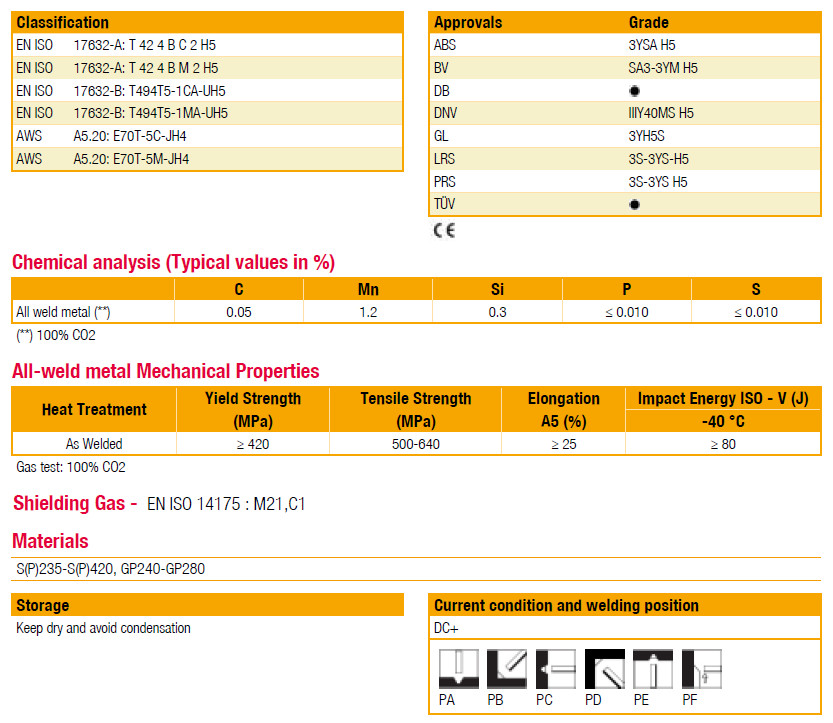Click the Shielding Gas heading
Image resolution: width=833 pixels, height=723 pixels.
pyautogui.click(x=75, y=504)
